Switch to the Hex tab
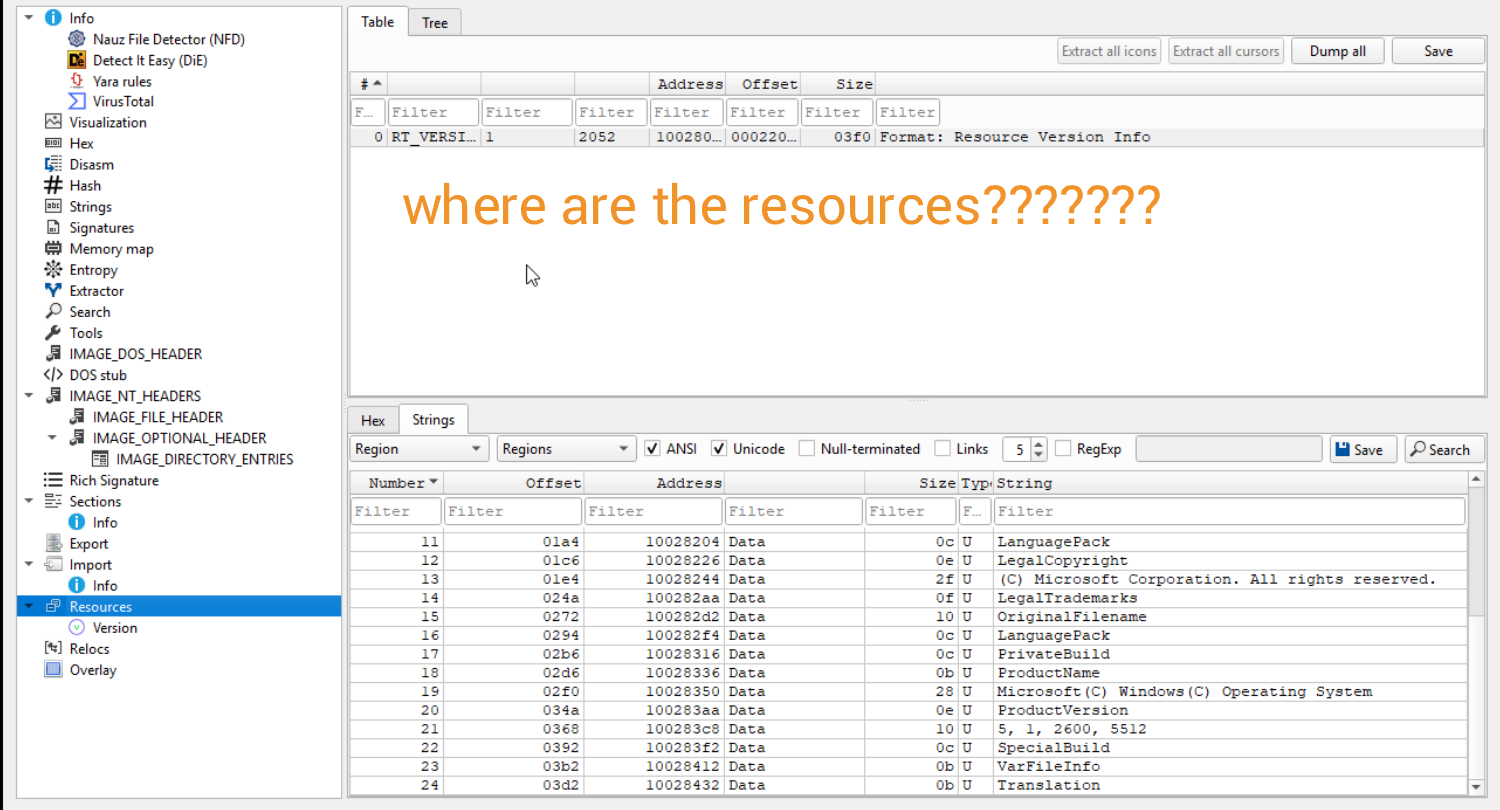 click(373, 420)
